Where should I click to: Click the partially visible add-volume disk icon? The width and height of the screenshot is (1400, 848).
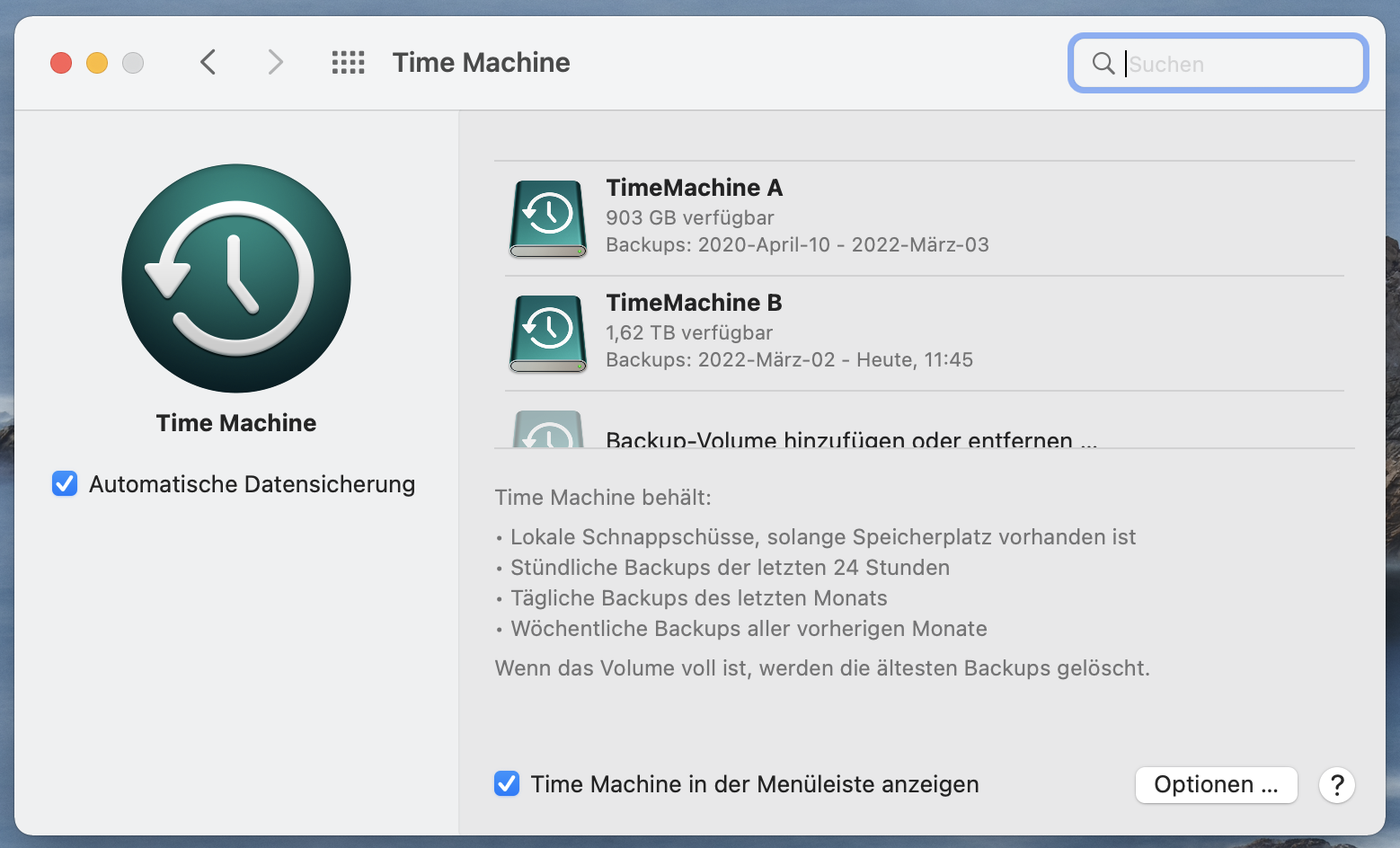(548, 432)
